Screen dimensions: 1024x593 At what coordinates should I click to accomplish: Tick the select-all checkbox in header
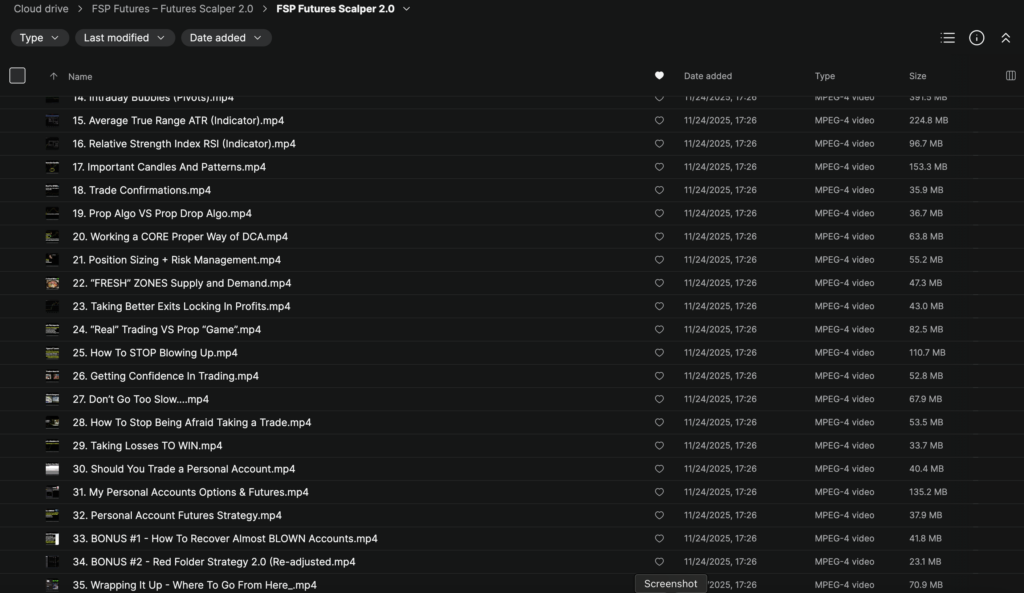17,76
